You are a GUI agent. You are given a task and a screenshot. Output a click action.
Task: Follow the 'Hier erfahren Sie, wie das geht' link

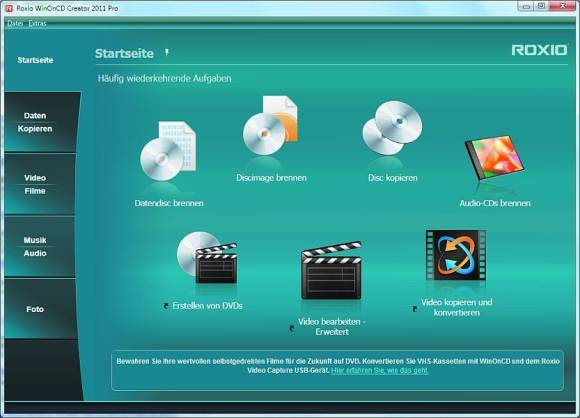tap(380, 370)
